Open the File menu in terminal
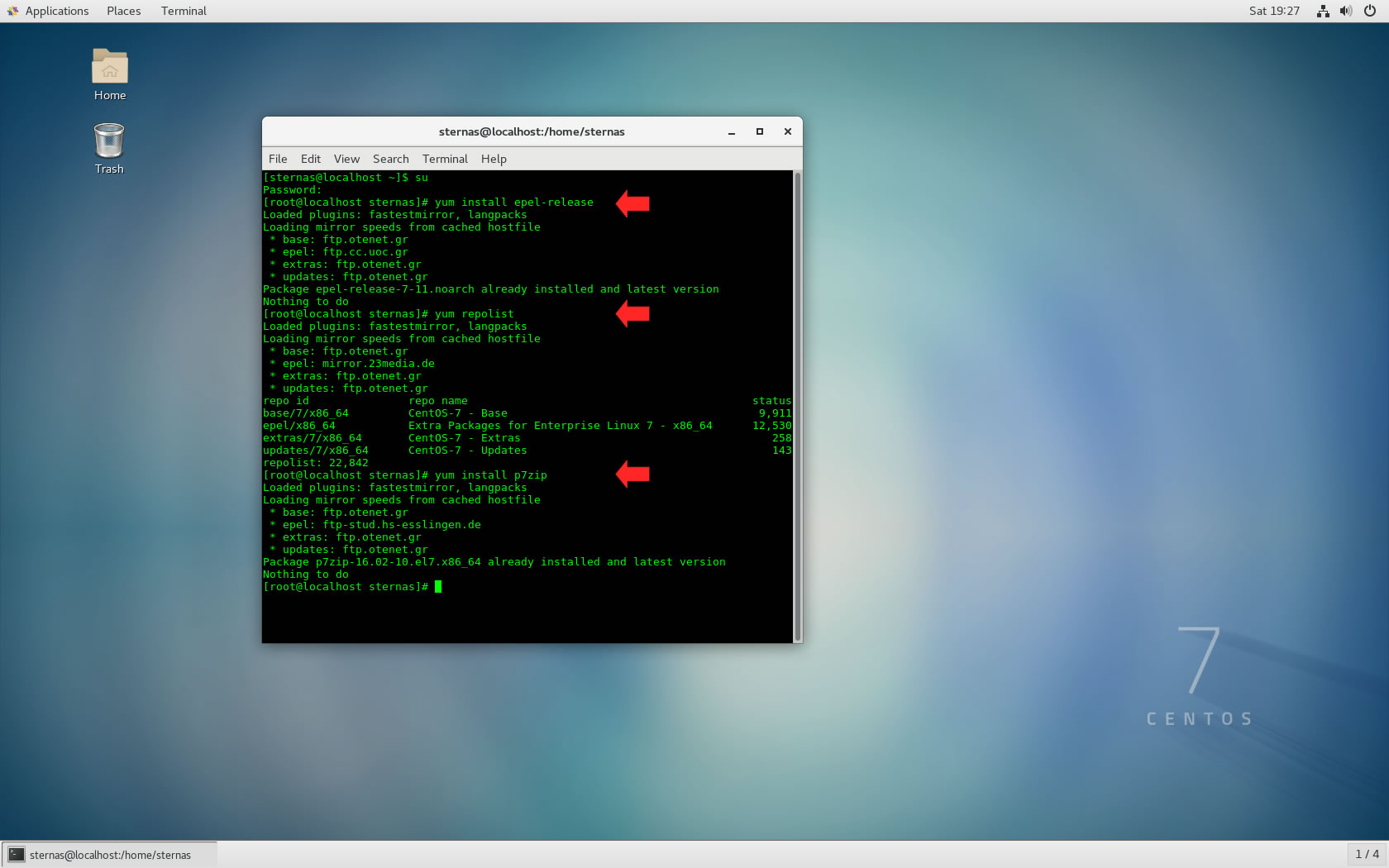Screen dimensions: 1389x868 point(278,159)
